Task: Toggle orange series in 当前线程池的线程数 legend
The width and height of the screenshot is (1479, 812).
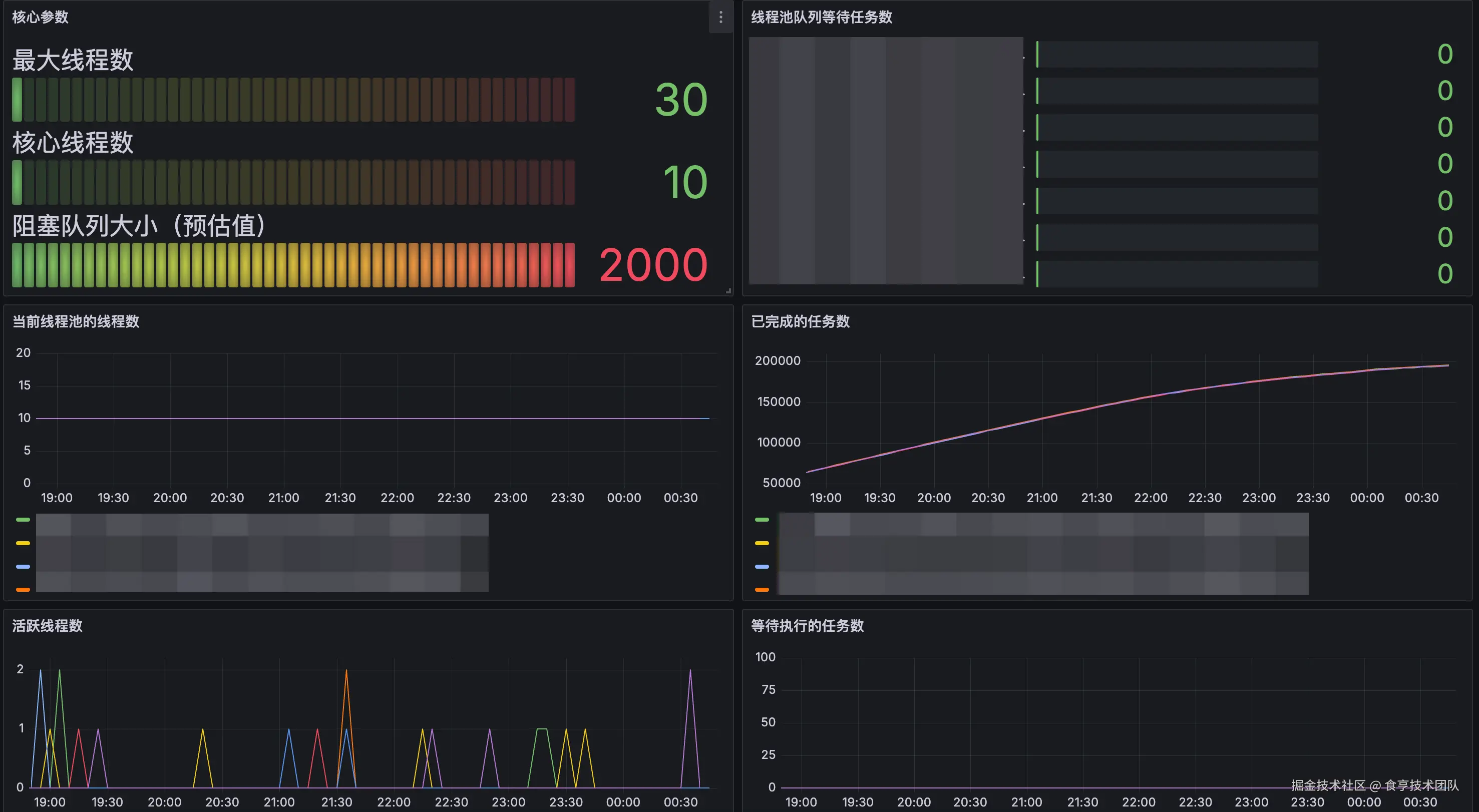Action: pyautogui.click(x=23, y=590)
